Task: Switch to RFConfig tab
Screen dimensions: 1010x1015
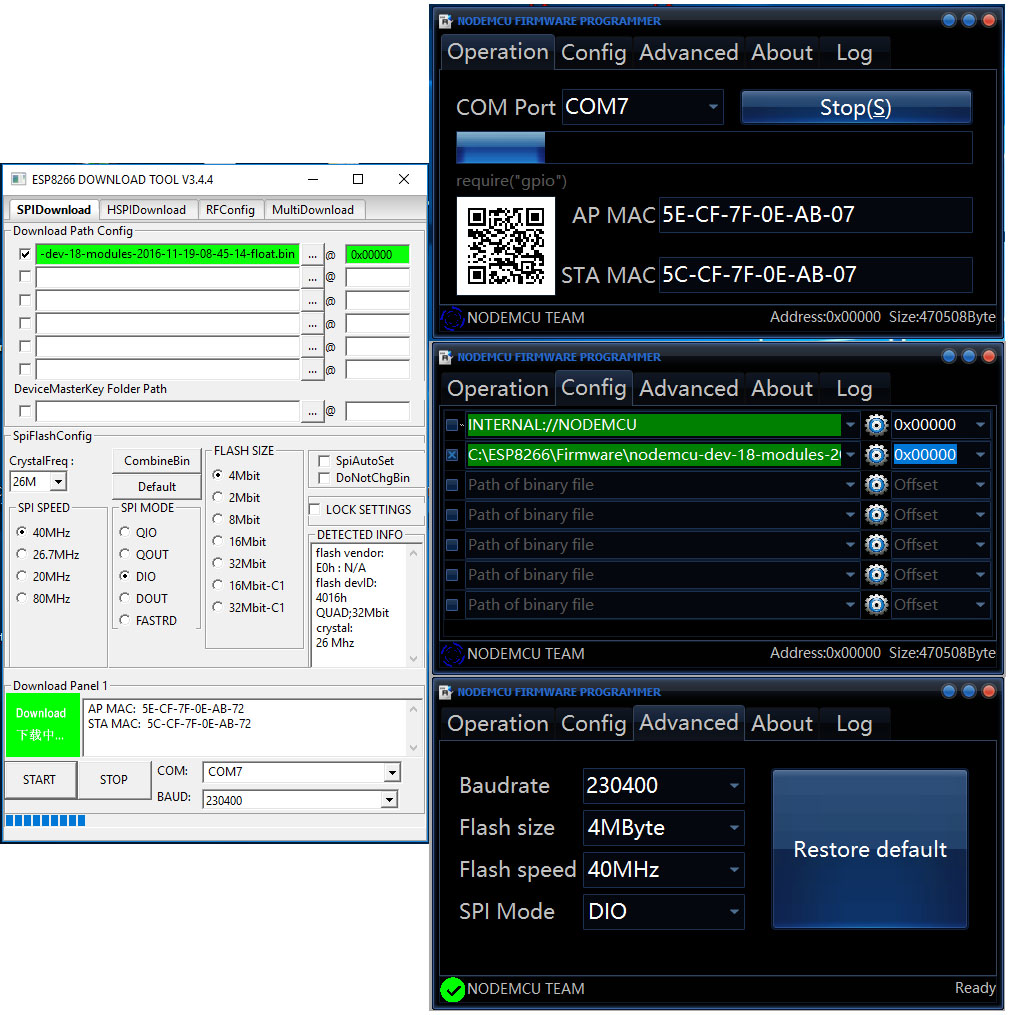Action: pos(230,210)
